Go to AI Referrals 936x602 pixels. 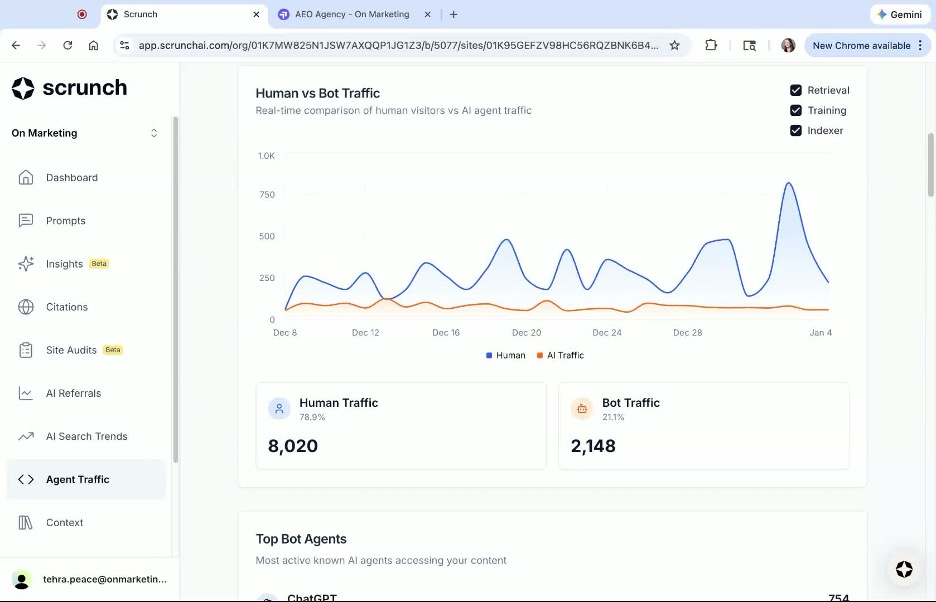[71, 392]
